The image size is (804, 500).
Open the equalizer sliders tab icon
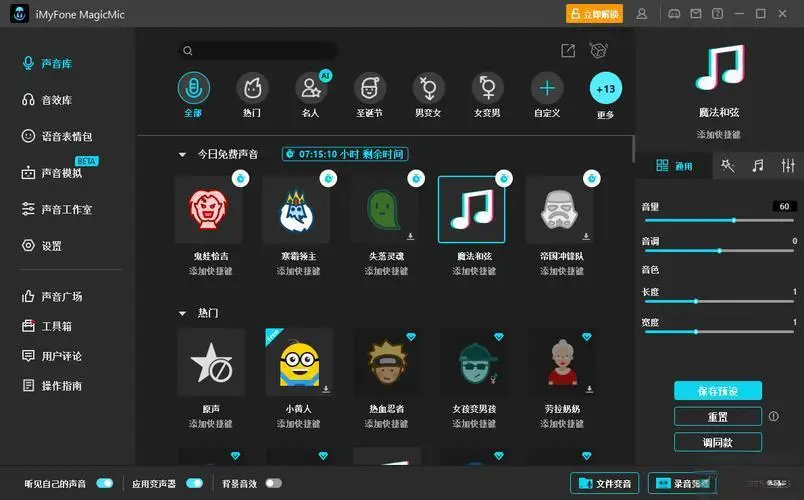pyautogui.click(x=788, y=165)
